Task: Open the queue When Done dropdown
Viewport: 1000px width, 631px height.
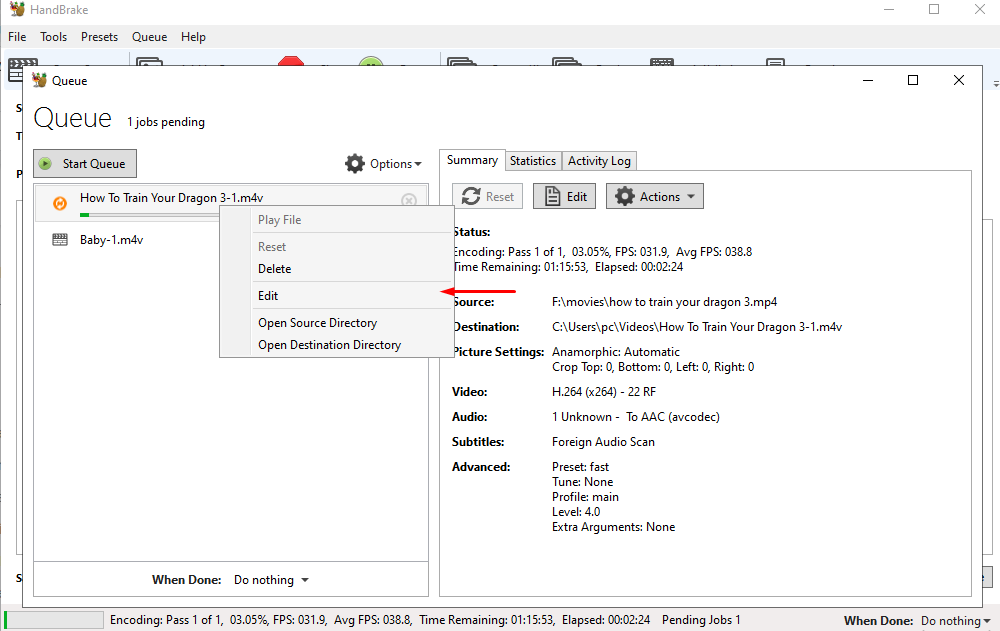Action: point(305,580)
